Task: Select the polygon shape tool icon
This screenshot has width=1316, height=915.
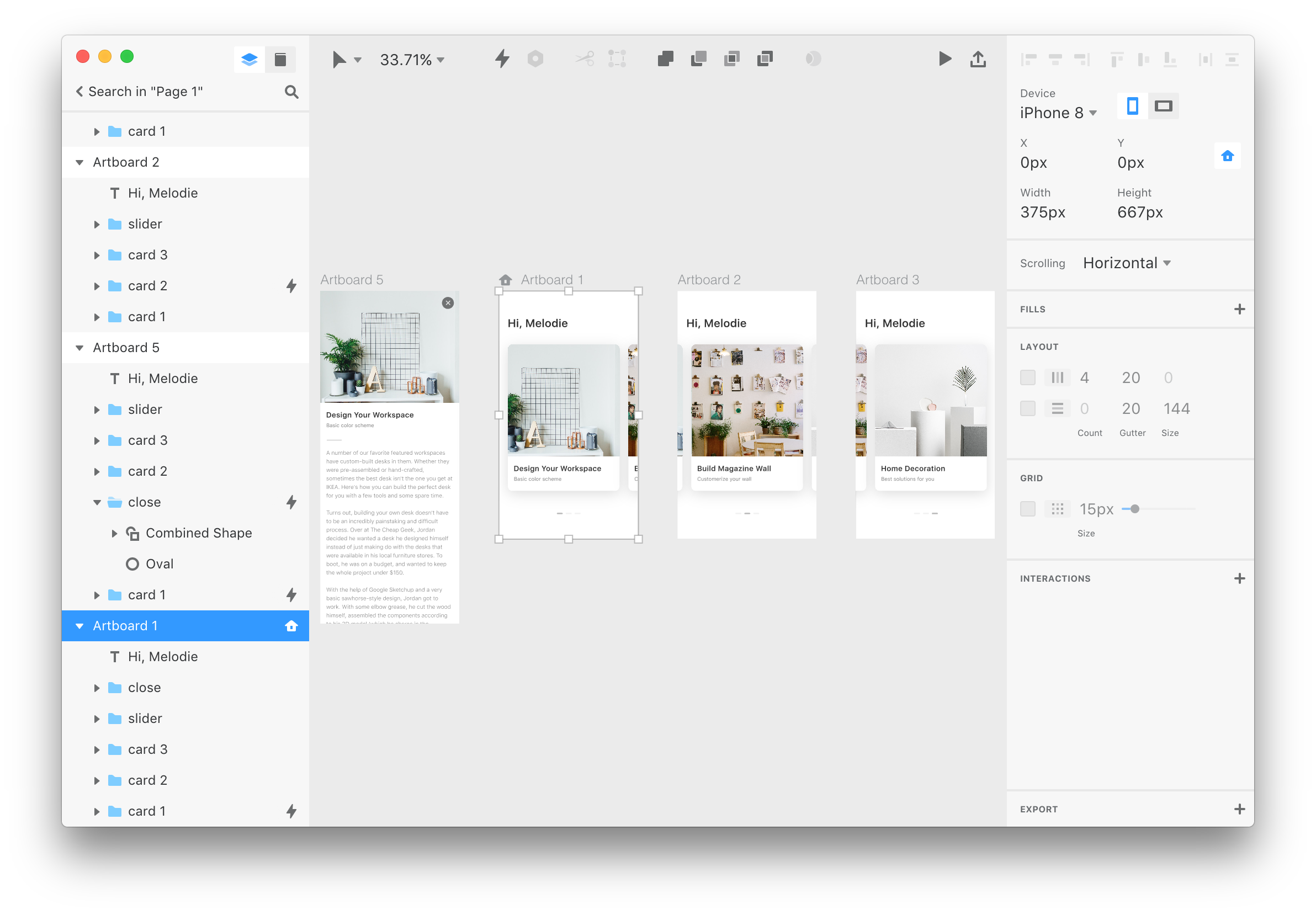Action: [536, 58]
